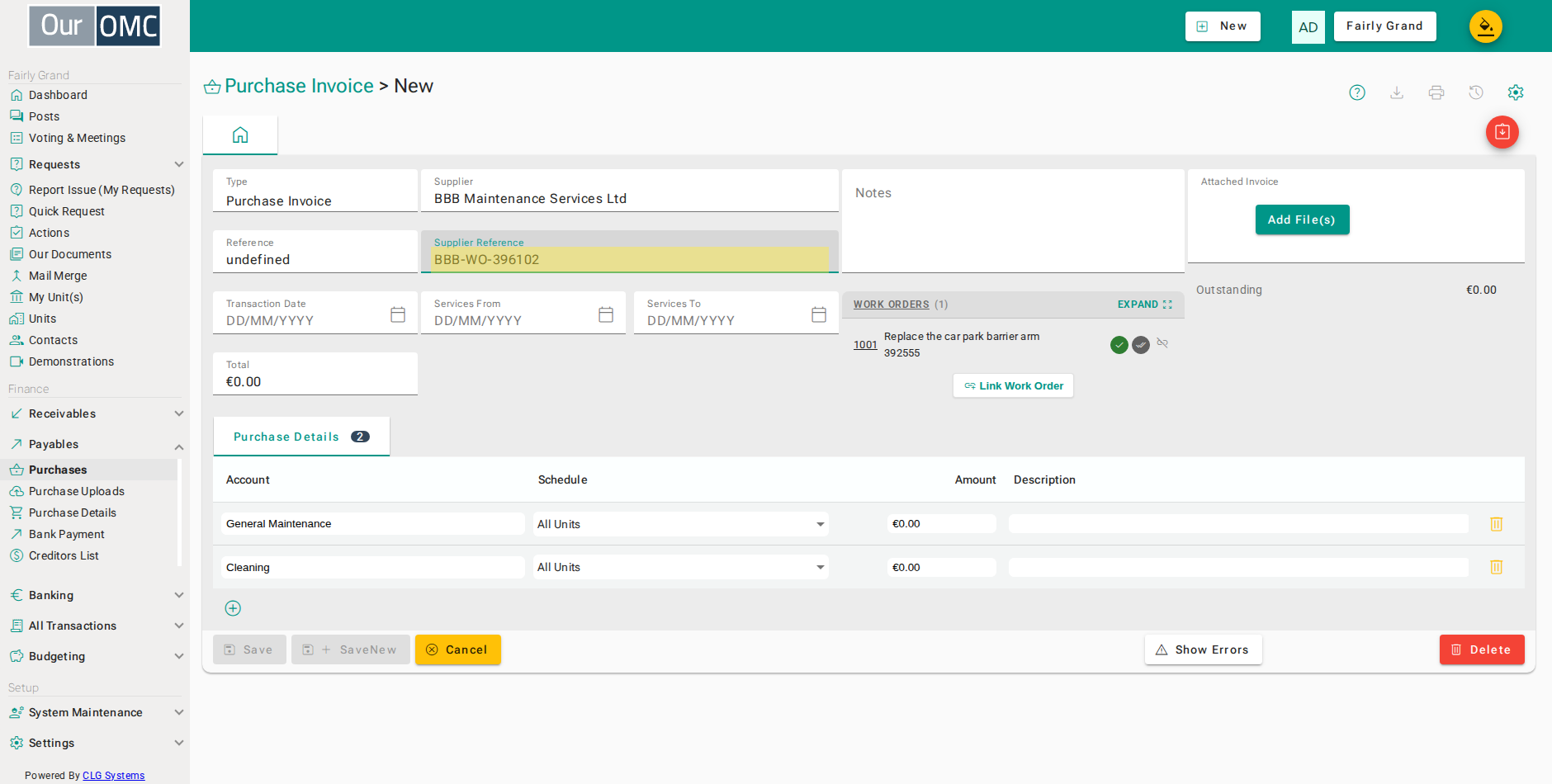This screenshot has width=1552, height=784.
Task: Unlink work order 1001 icon
Action: point(1162,343)
